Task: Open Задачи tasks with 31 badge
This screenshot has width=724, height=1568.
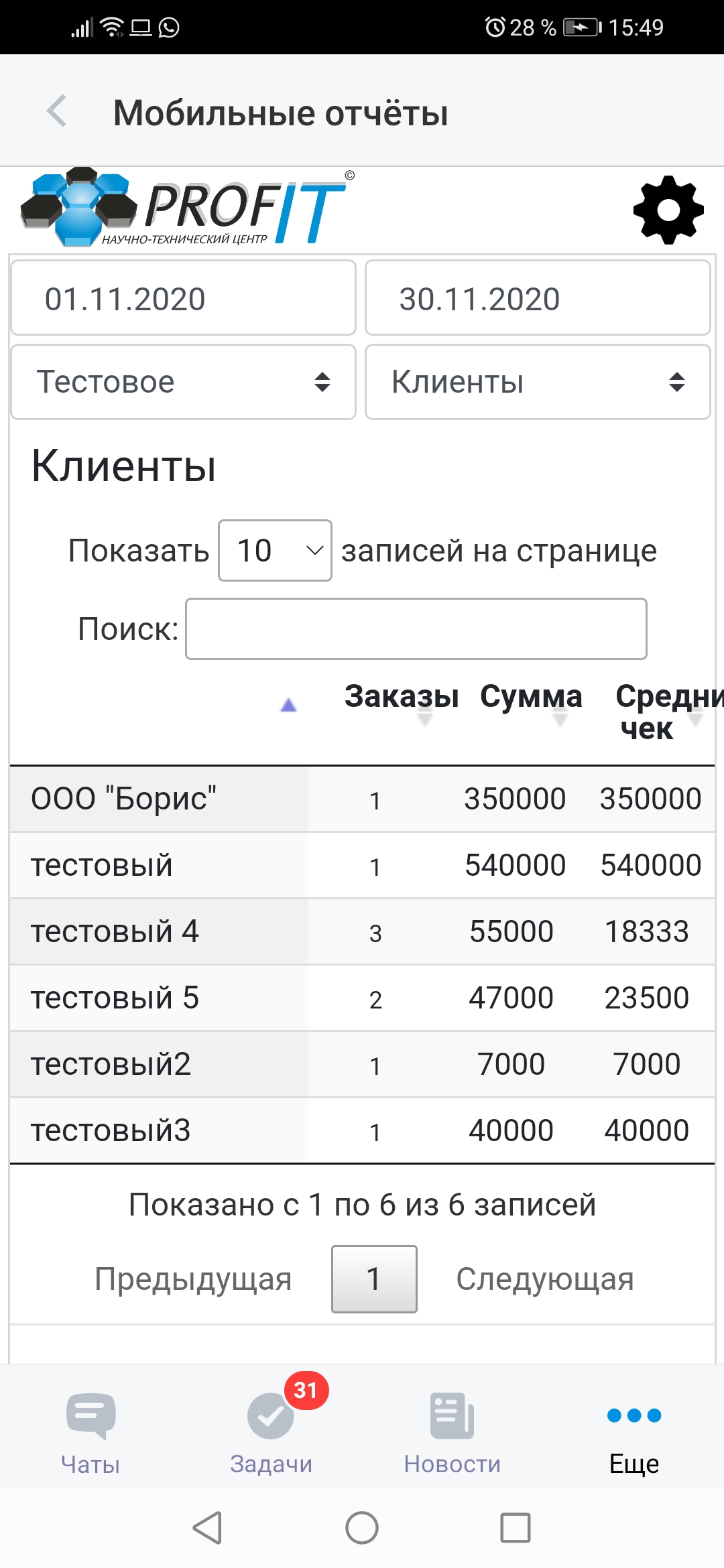Action: pyautogui.click(x=271, y=1415)
